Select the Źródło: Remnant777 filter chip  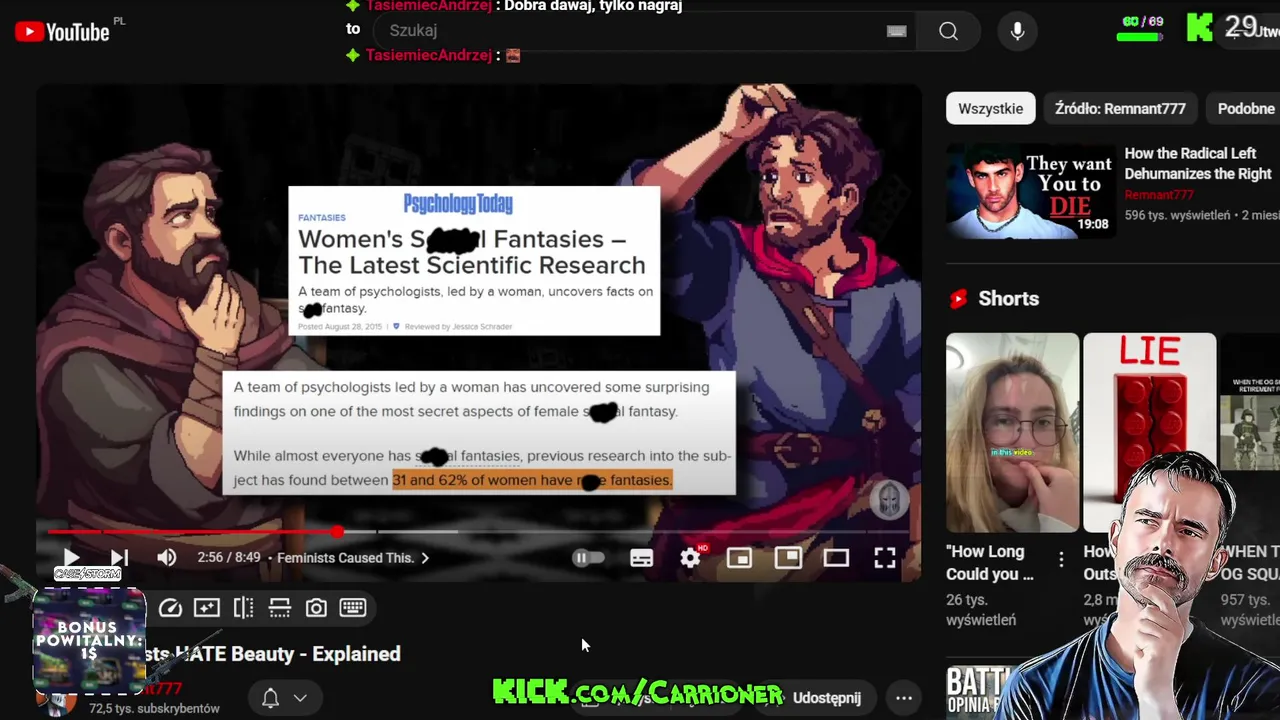coord(1120,108)
